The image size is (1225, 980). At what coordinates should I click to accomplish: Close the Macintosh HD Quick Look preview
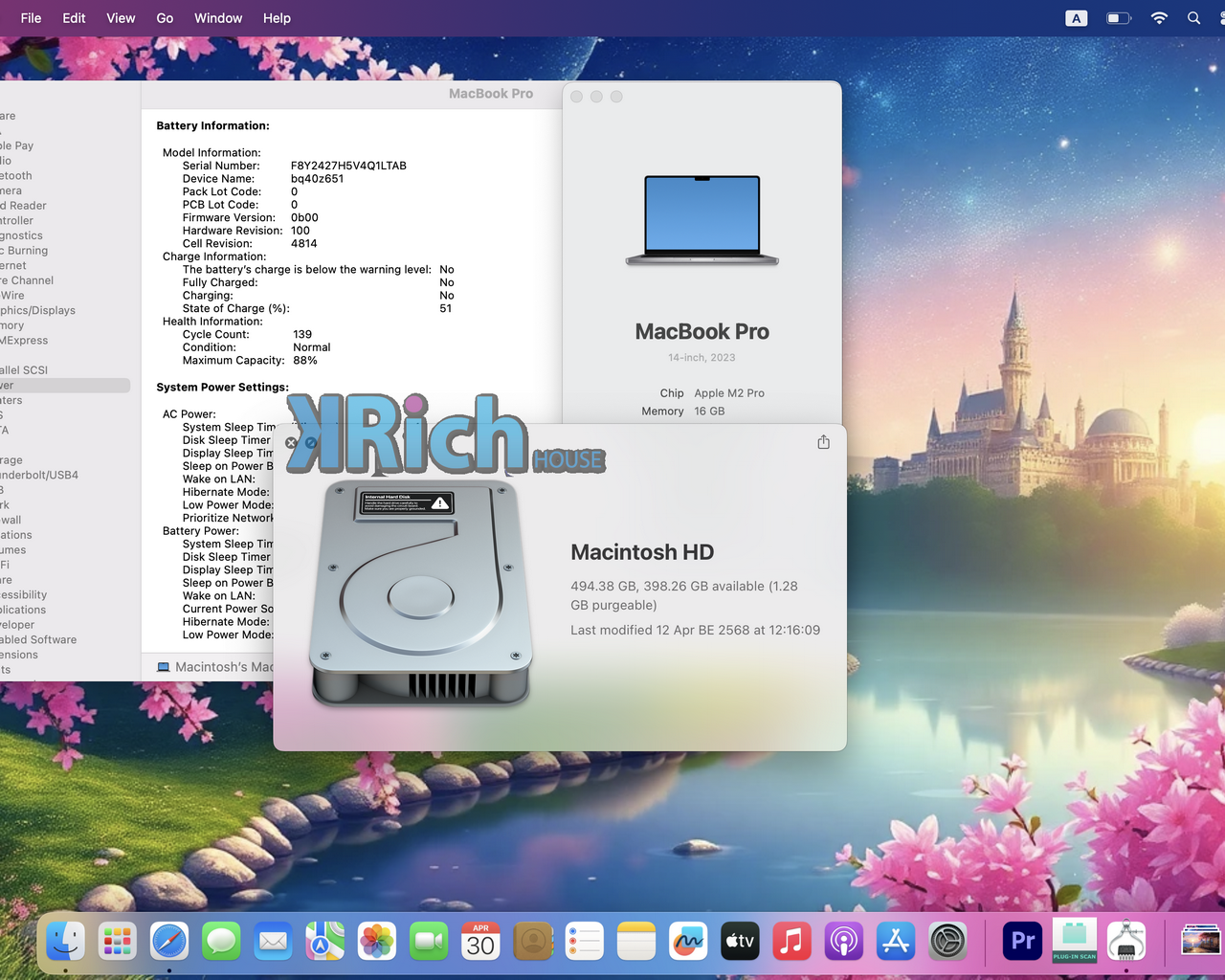[291, 443]
